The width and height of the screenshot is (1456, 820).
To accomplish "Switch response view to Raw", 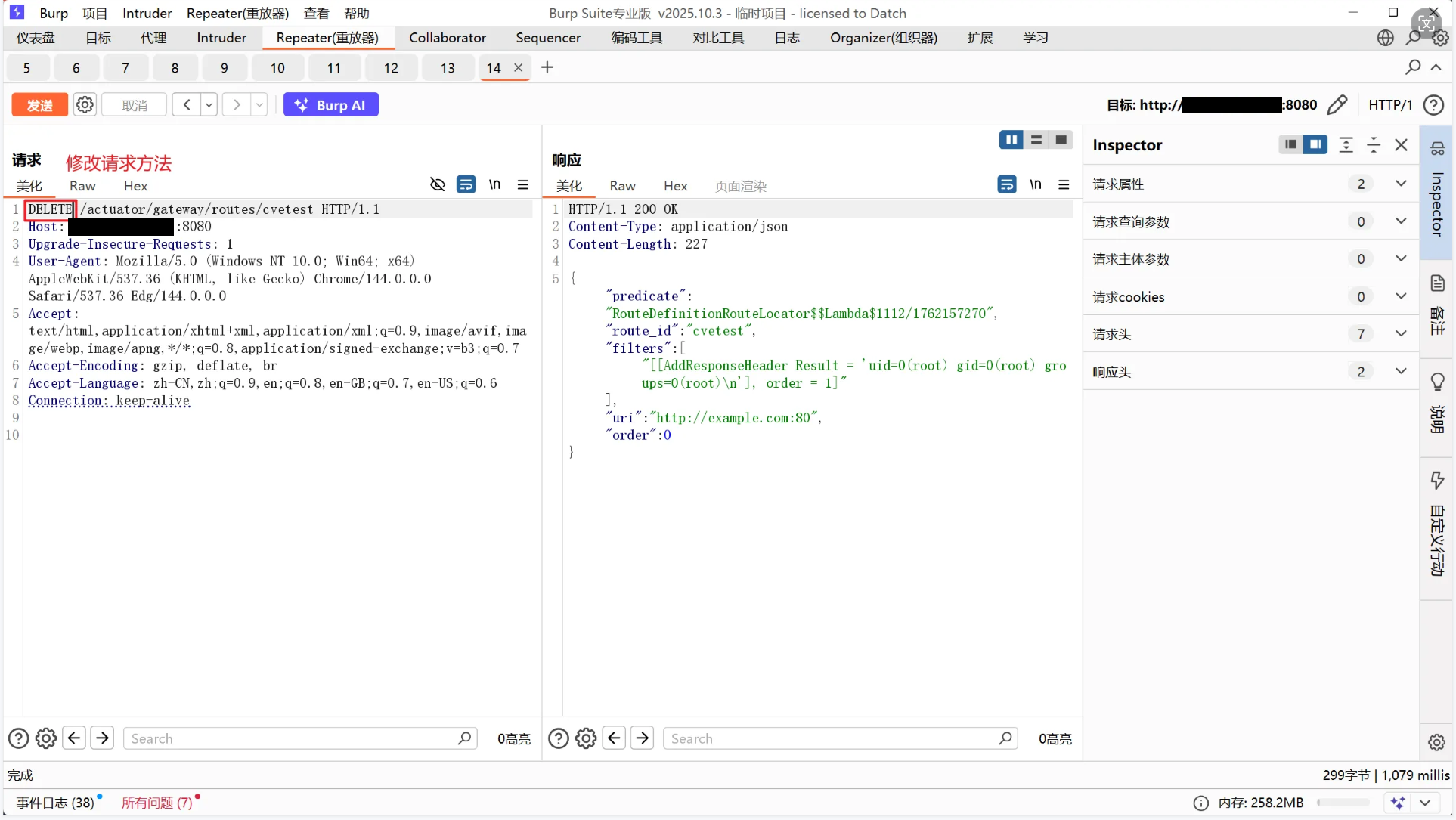I will coord(623,186).
